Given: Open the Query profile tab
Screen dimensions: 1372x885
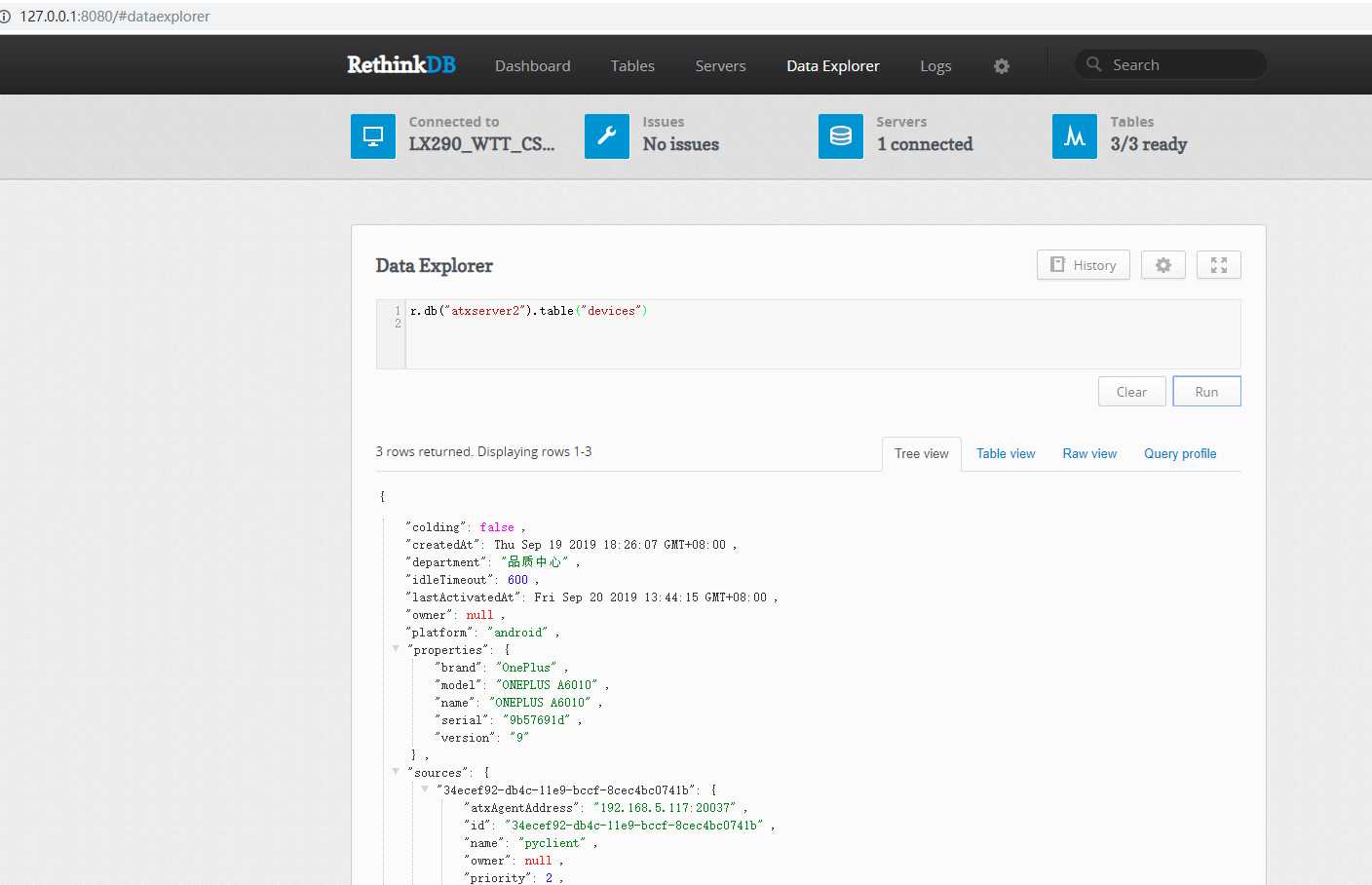Looking at the screenshot, I should (1180, 454).
